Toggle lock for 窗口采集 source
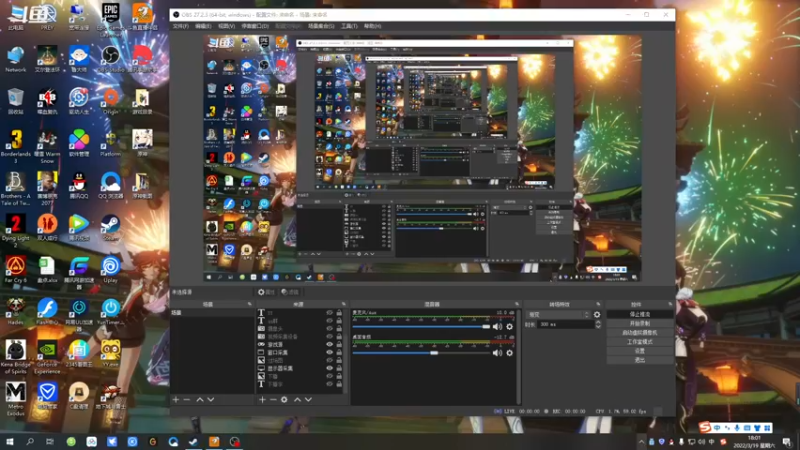 point(339,352)
